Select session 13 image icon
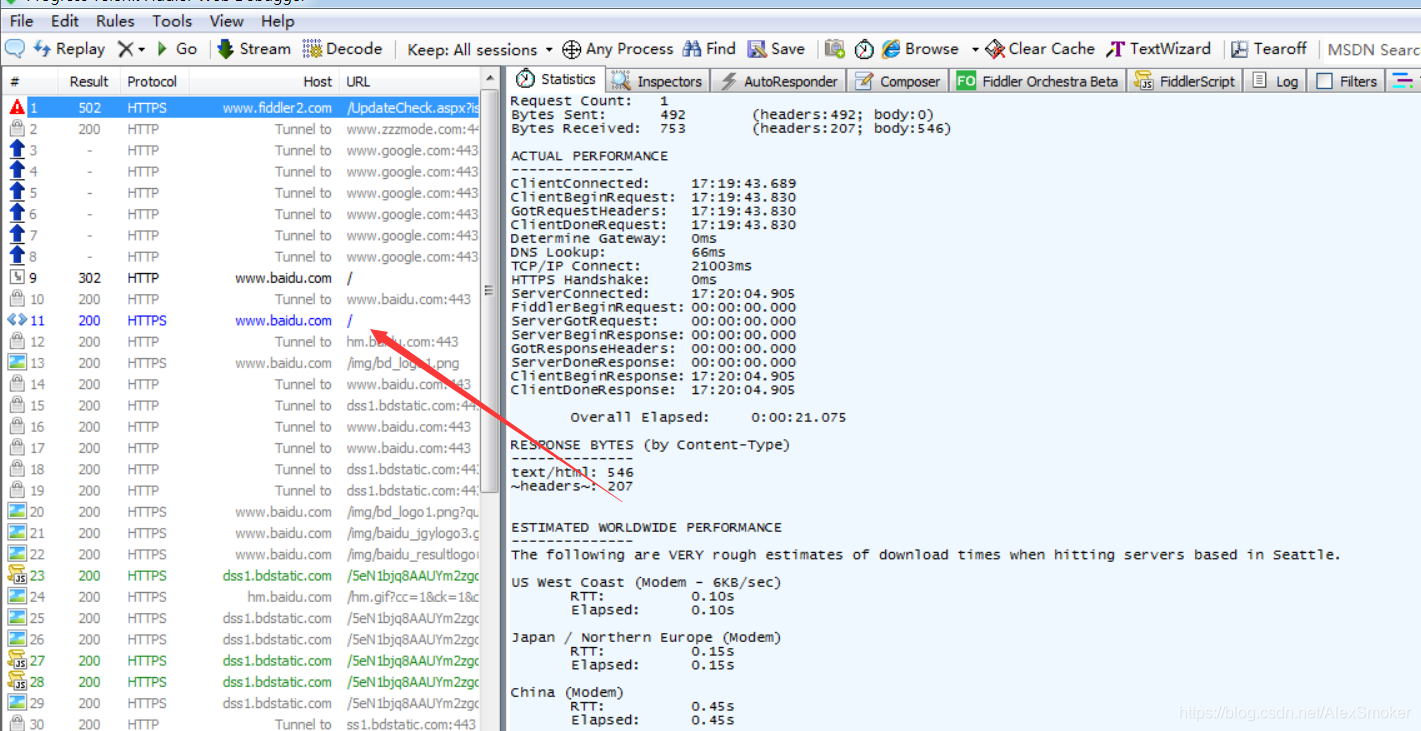Image resolution: width=1421 pixels, height=731 pixels. tap(17, 363)
